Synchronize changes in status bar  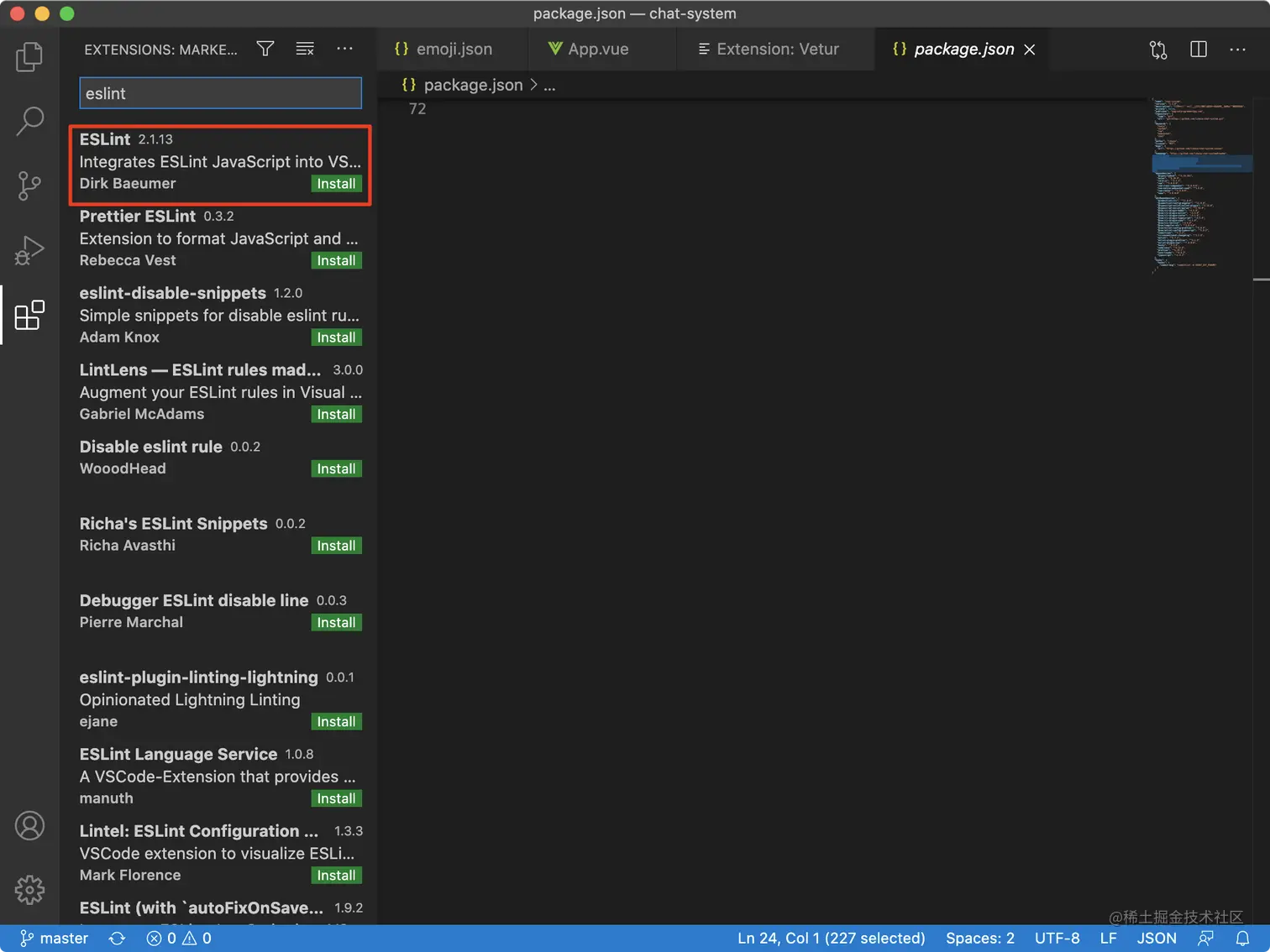117,939
